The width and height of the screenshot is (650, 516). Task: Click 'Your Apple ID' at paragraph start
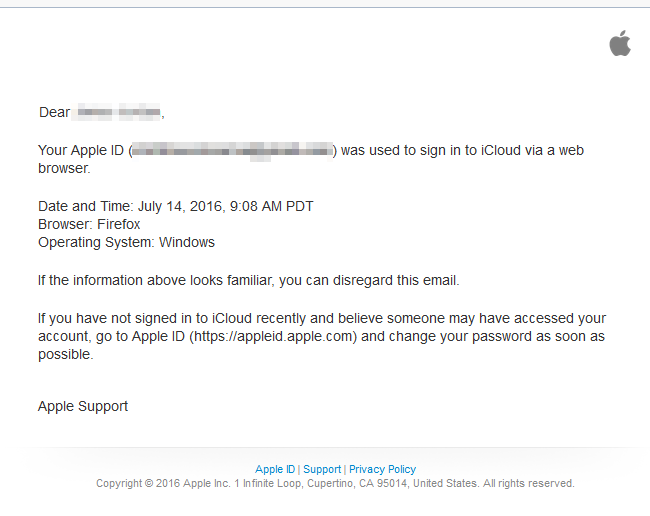click(x=80, y=150)
